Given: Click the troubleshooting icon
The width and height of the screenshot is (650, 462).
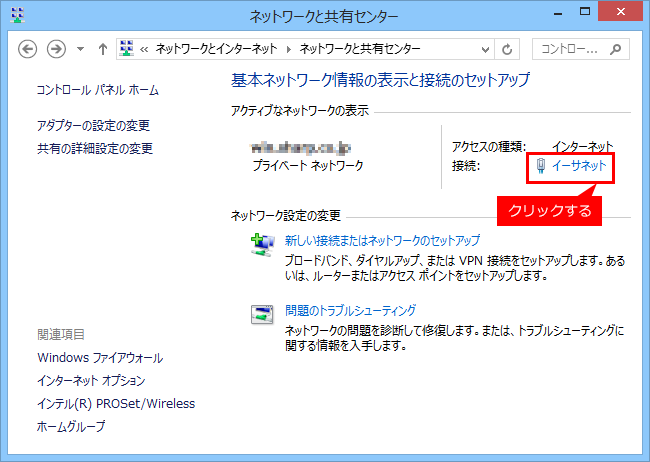Looking at the screenshot, I should tap(262, 314).
